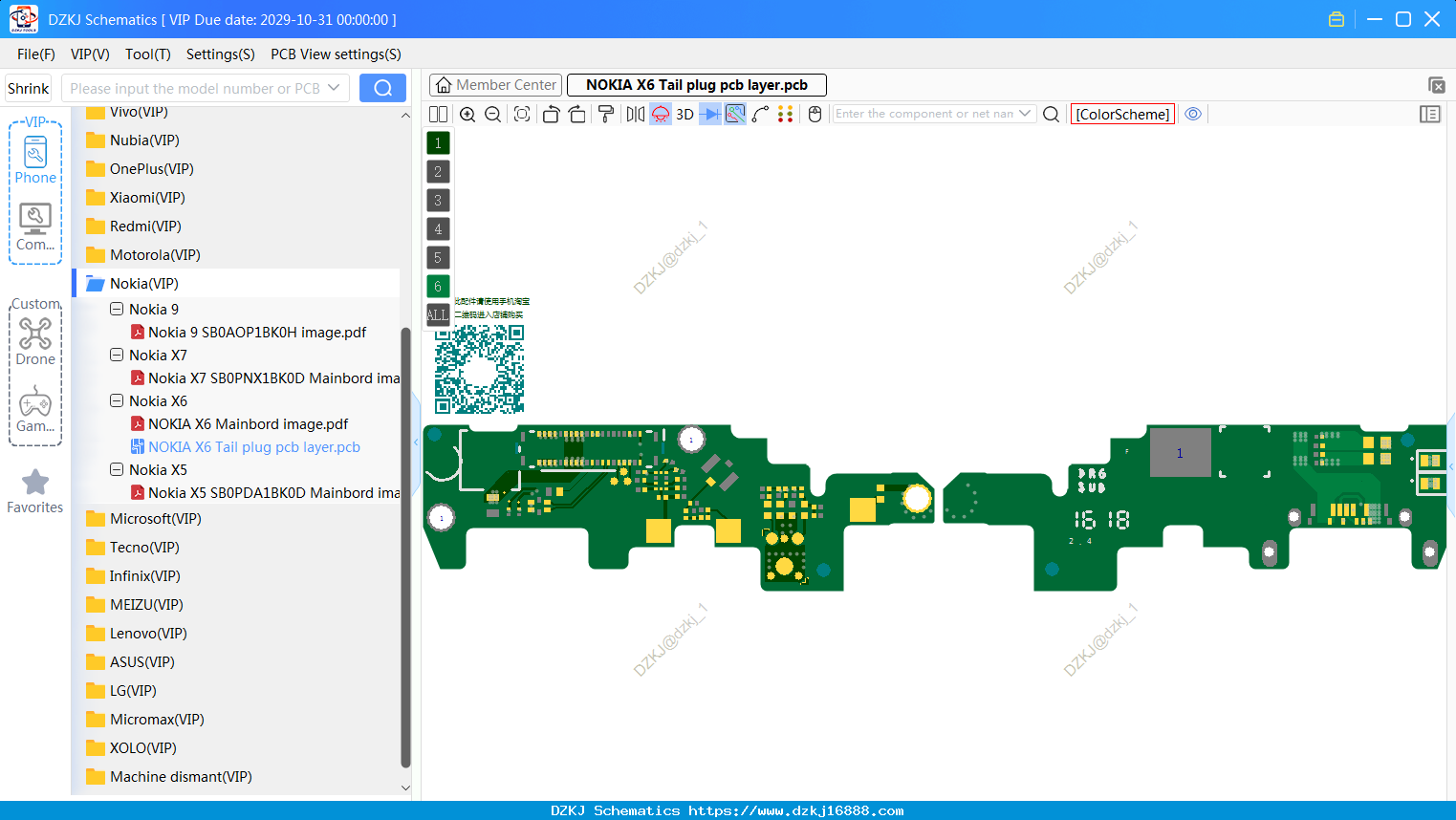Viewport: 1456px width, 820px height.
Task: Toggle PCB layer 2
Action: [x=438, y=172]
